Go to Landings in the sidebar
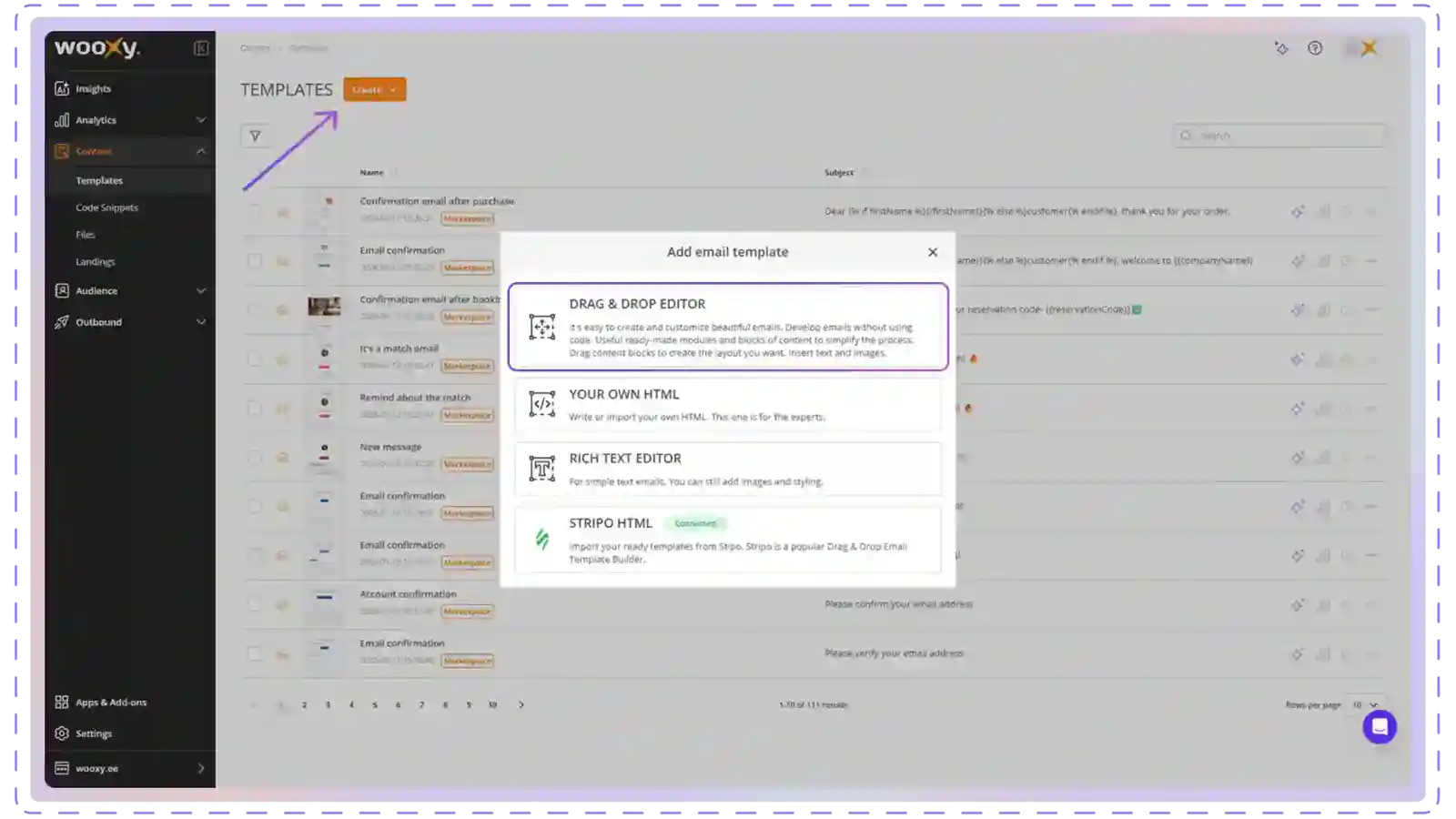The image size is (1456, 819). tap(96, 262)
